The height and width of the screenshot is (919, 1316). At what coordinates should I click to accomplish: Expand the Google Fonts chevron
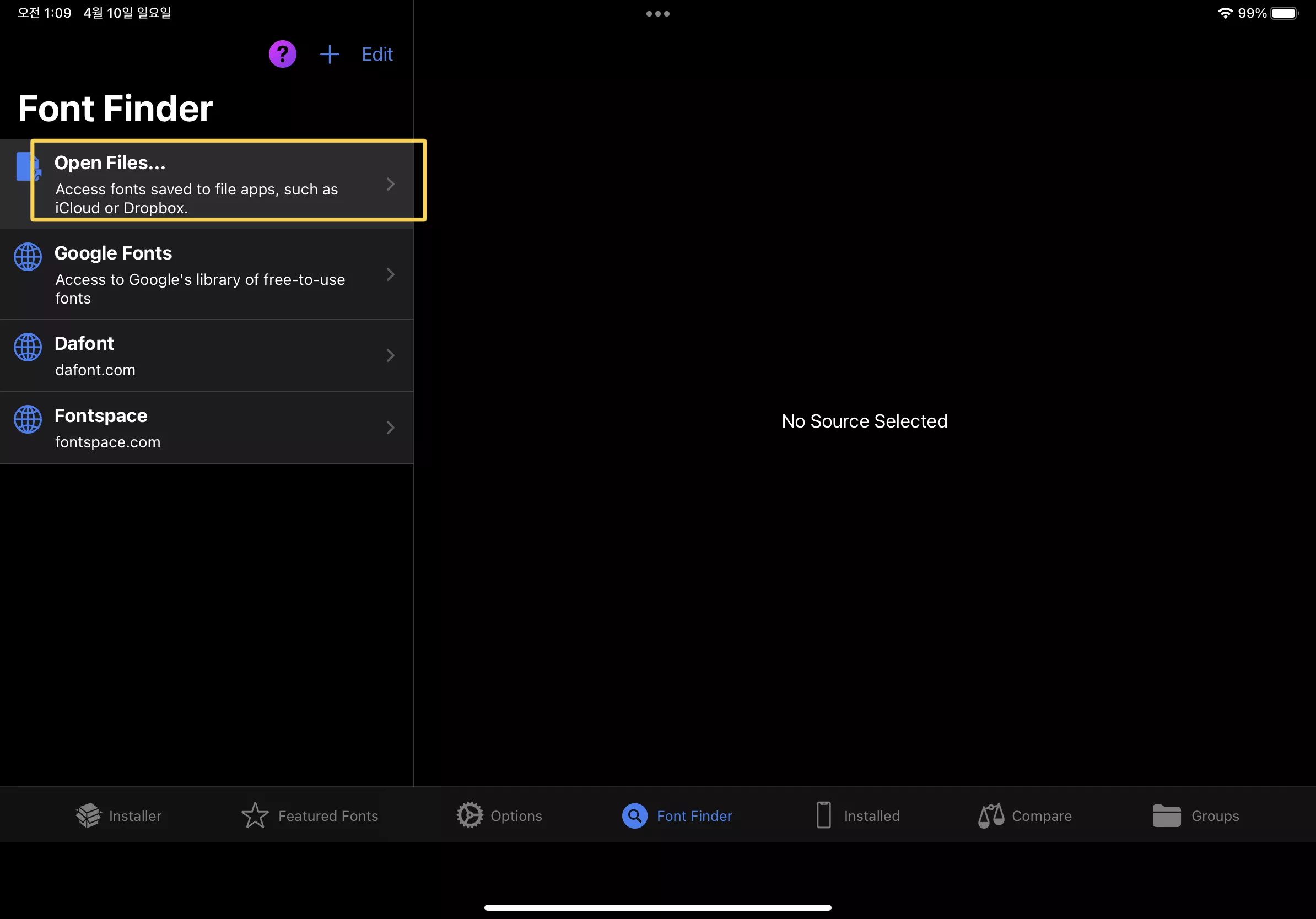tap(390, 274)
